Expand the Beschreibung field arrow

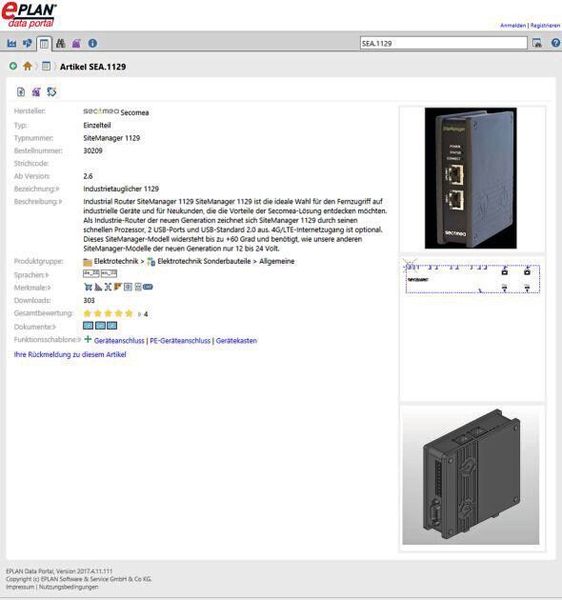(x=60, y=202)
